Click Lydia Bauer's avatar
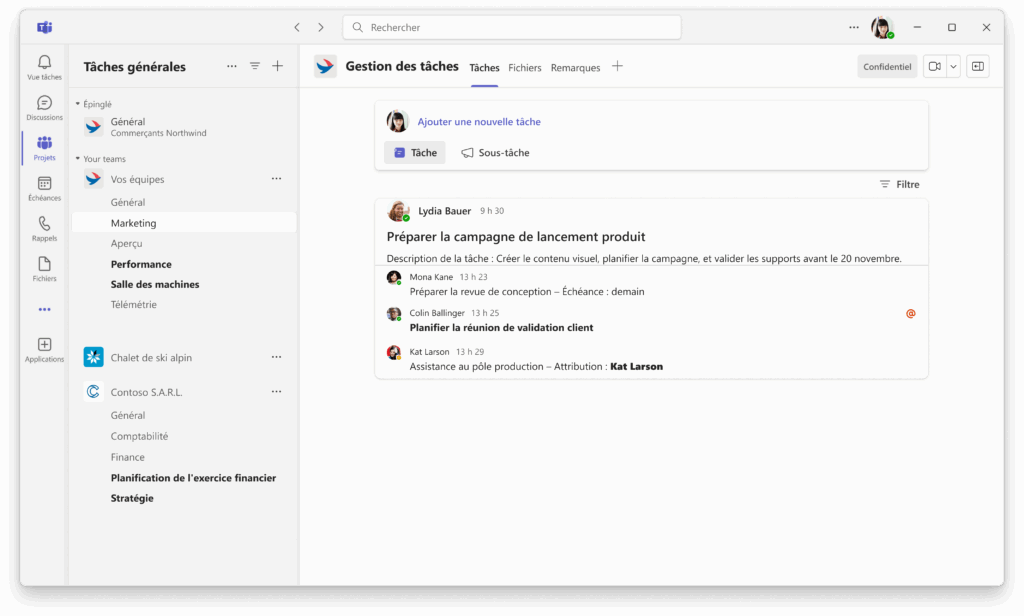The width and height of the screenshot is (1024, 616). click(398, 211)
